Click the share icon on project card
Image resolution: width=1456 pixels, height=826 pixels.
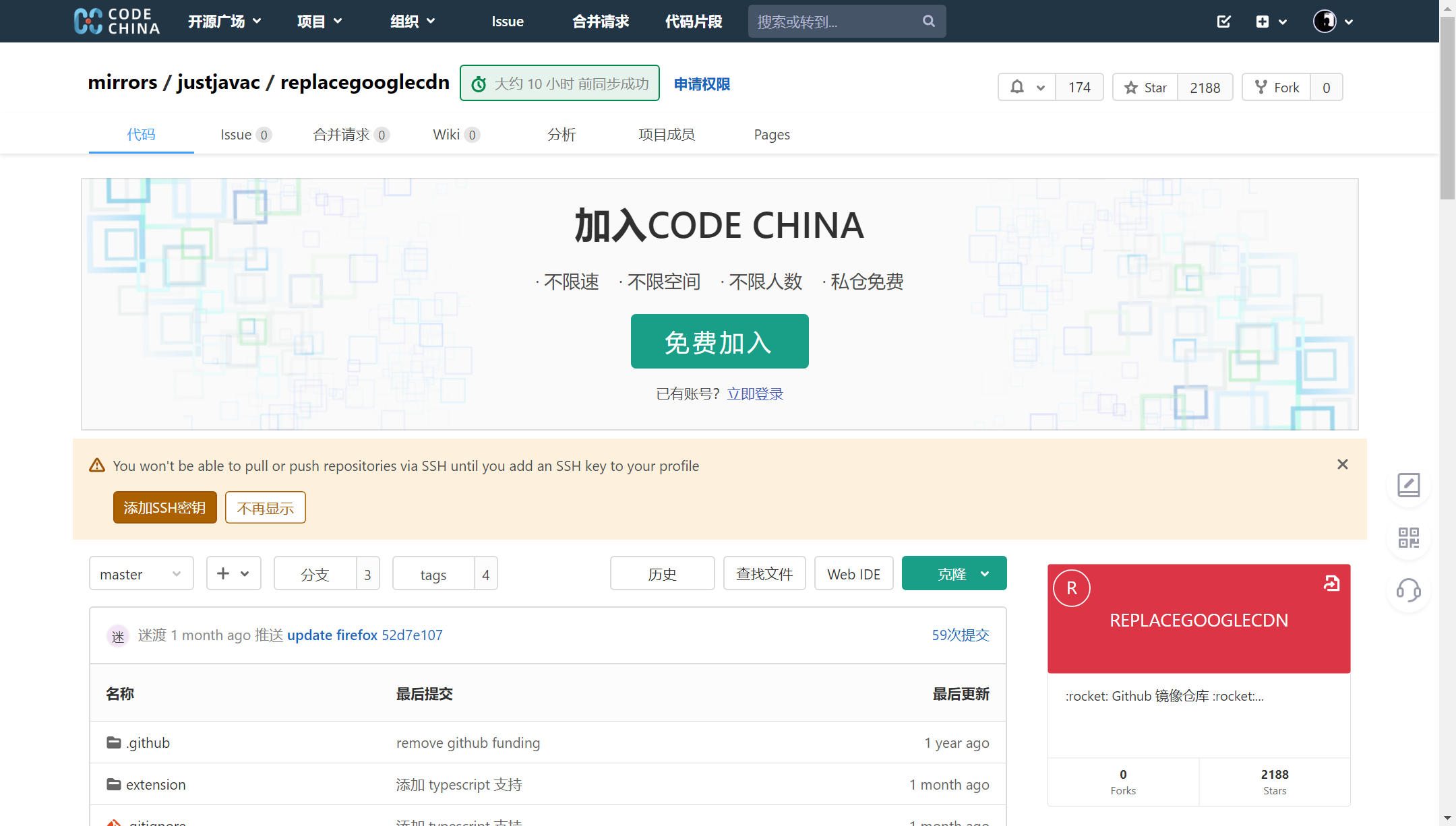[1331, 583]
